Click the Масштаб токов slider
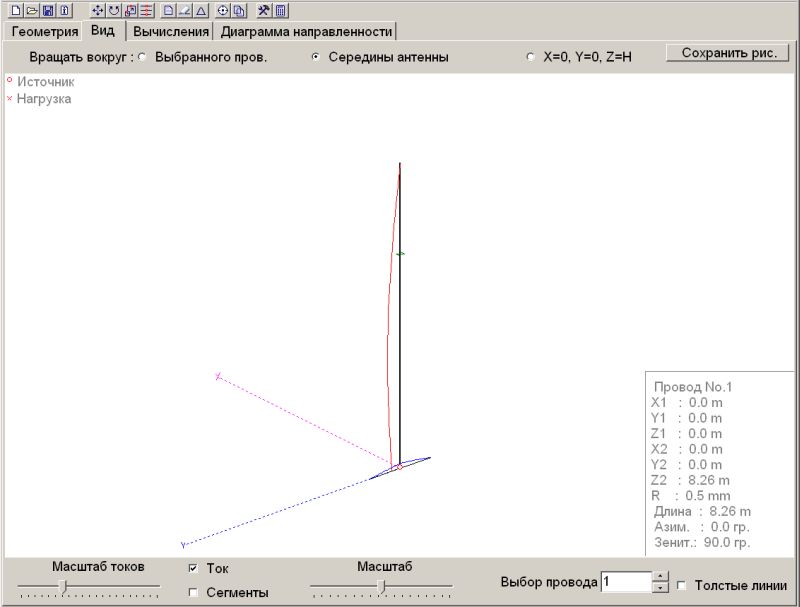This screenshot has width=800, height=607. point(64,586)
